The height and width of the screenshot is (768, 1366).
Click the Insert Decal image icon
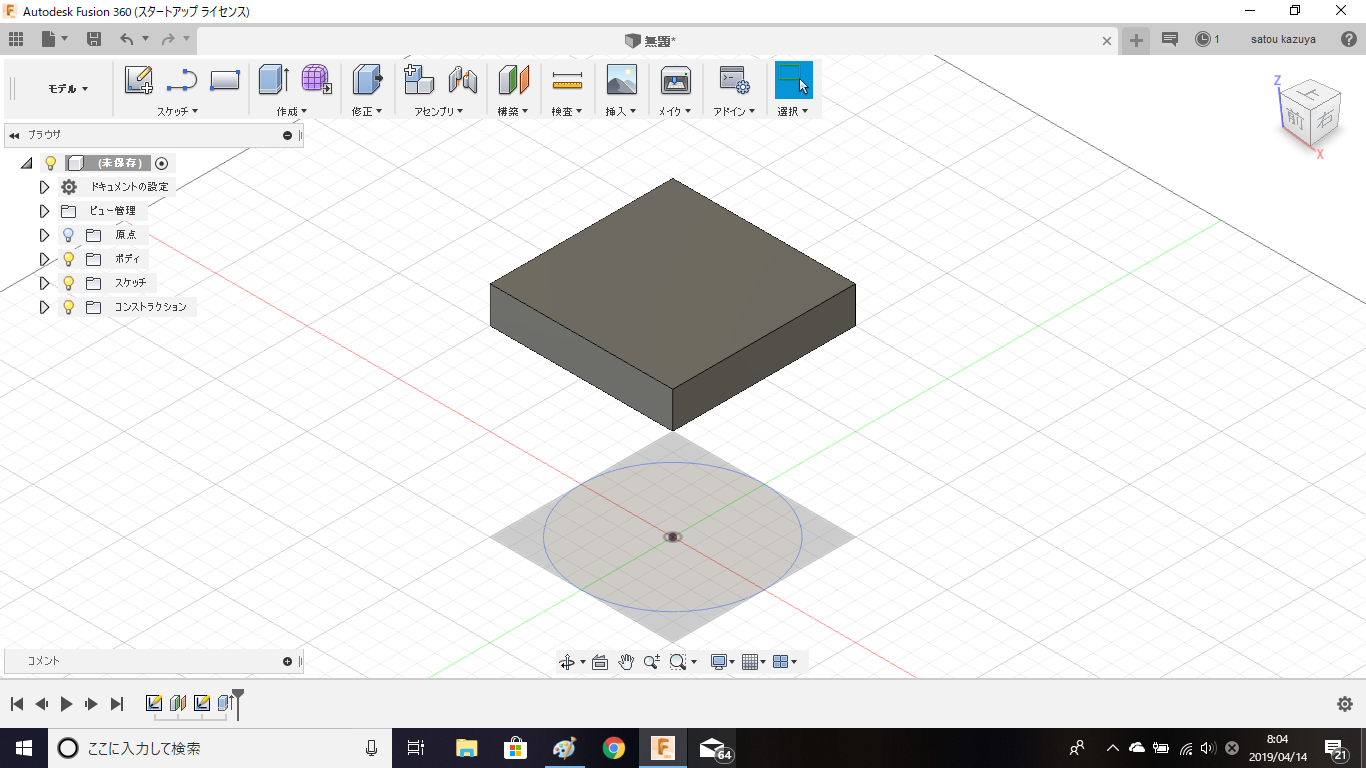621,79
